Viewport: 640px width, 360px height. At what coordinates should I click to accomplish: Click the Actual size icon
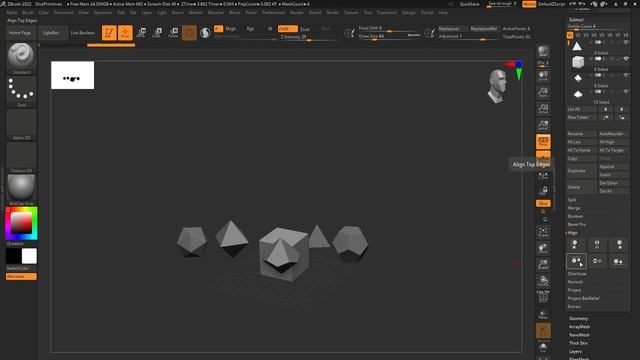coord(543,109)
